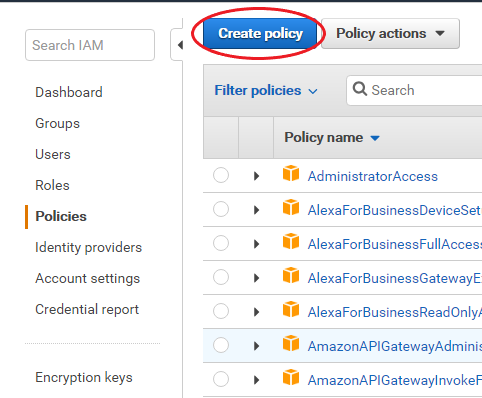Open the Dashboard navigation item

(x=69, y=92)
